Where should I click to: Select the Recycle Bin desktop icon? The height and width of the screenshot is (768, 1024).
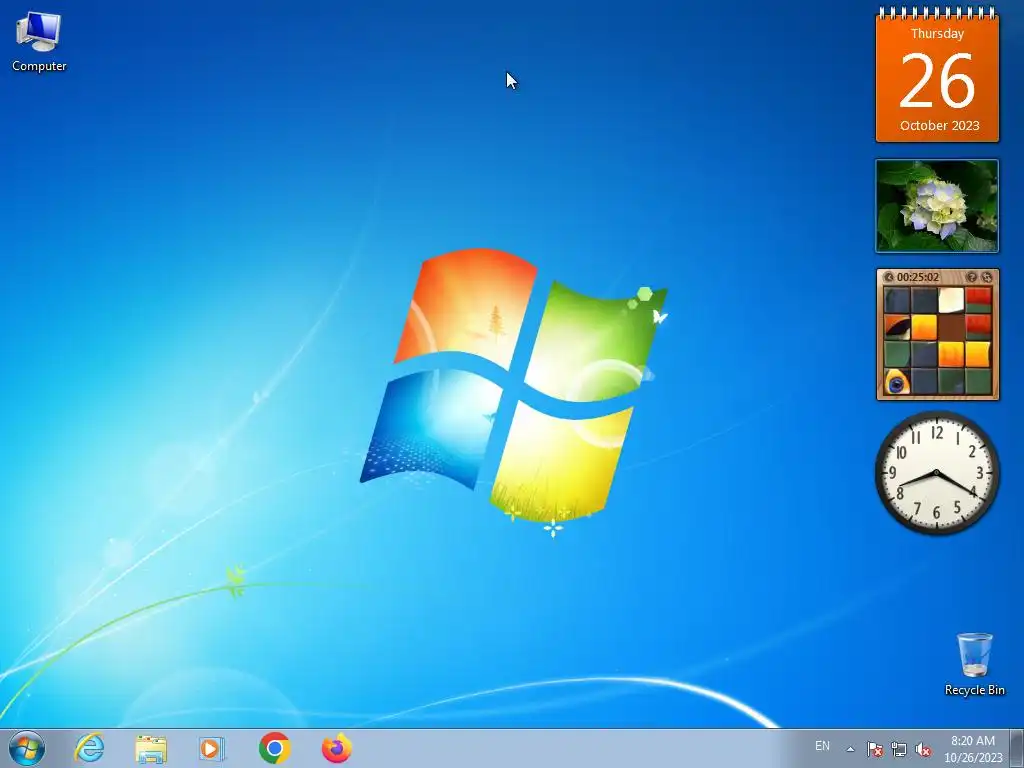click(x=974, y=664)
